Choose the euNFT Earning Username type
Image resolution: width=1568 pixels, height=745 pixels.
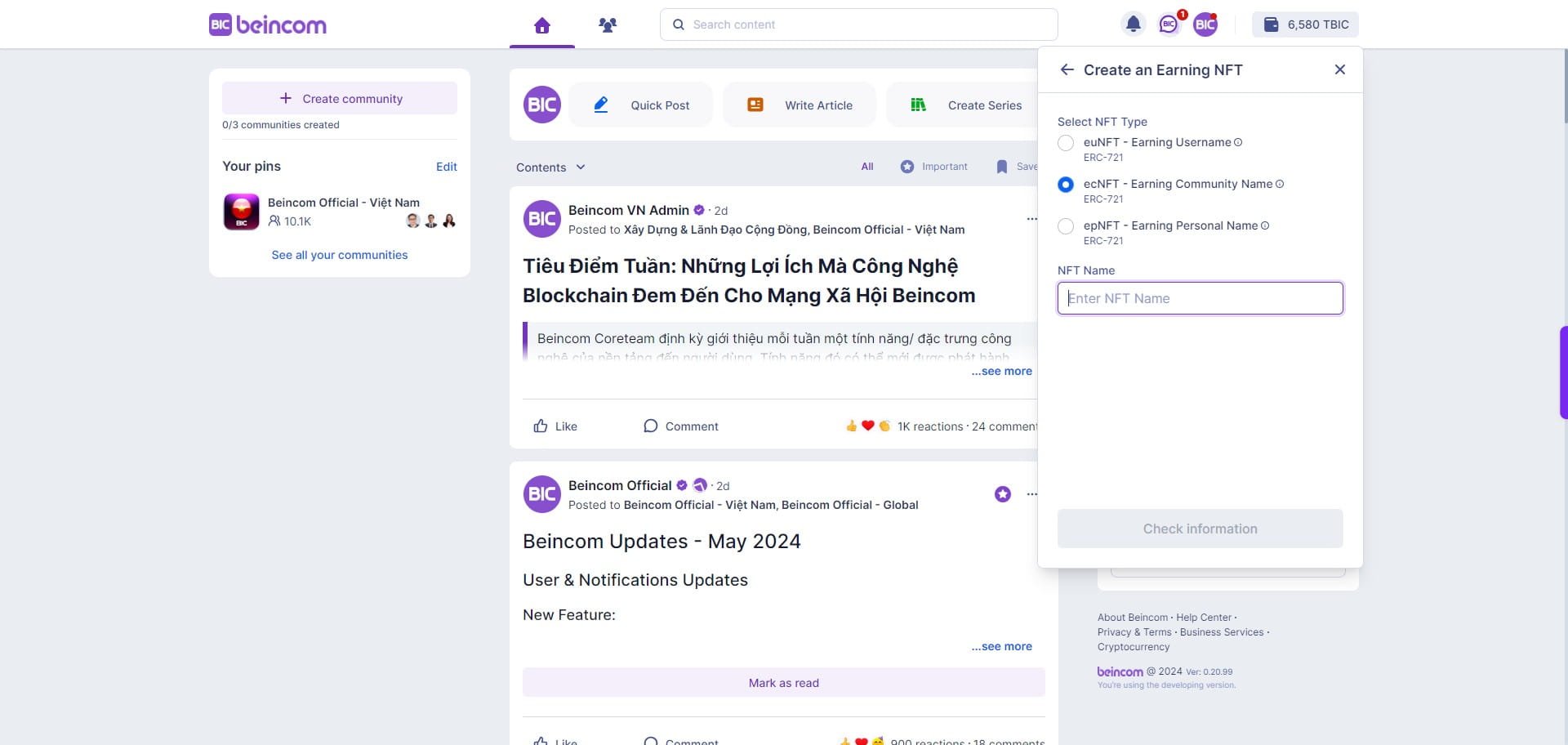1066,143
